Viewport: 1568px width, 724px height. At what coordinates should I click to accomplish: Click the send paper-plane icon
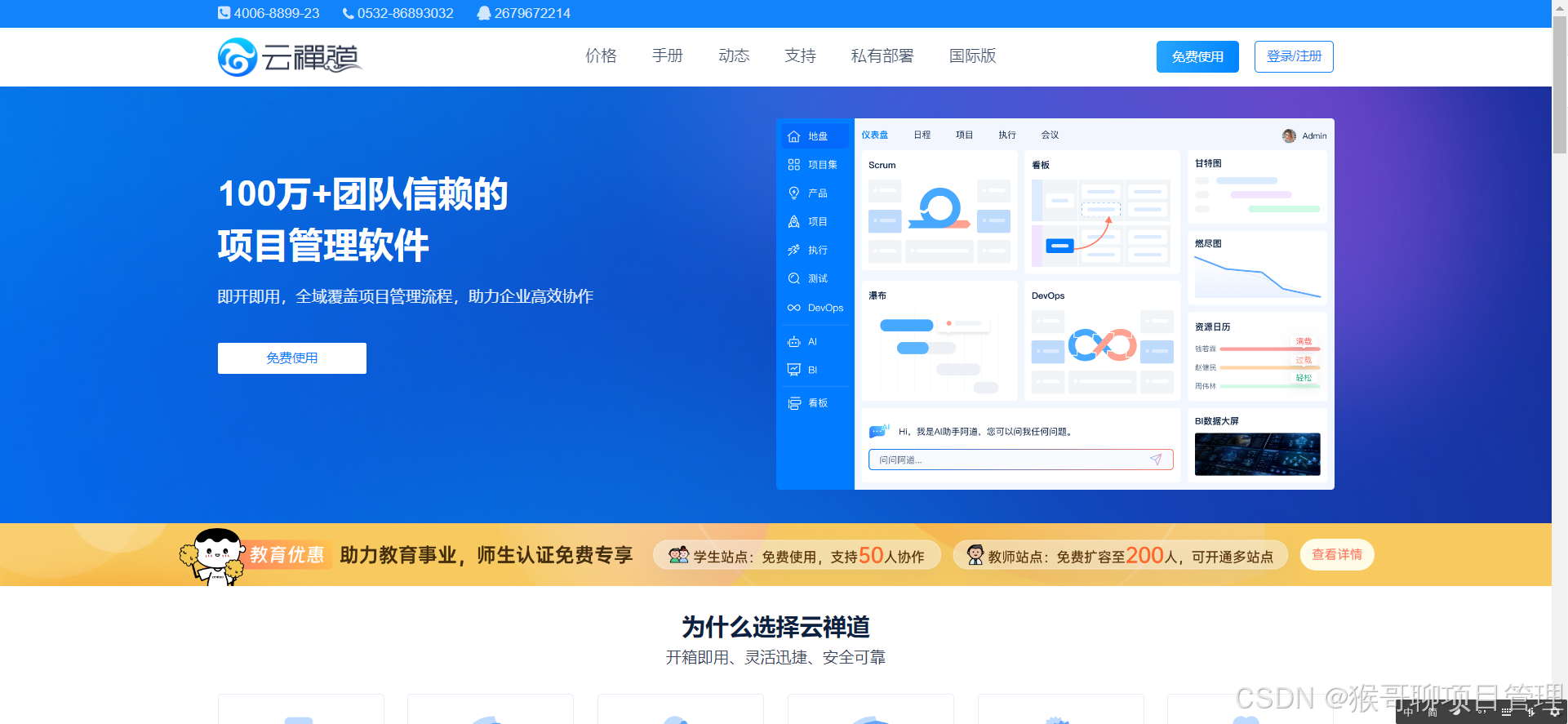pos(1156,460)
